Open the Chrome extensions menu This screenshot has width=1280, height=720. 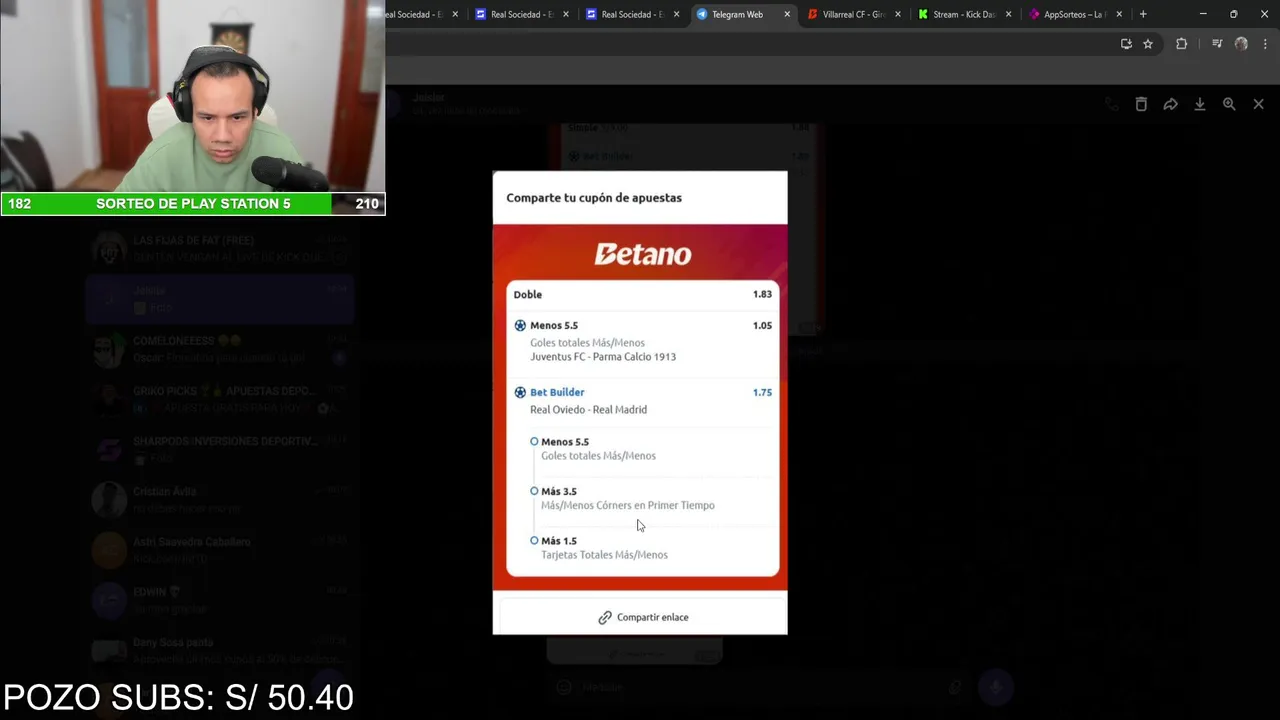(1181, 44)
